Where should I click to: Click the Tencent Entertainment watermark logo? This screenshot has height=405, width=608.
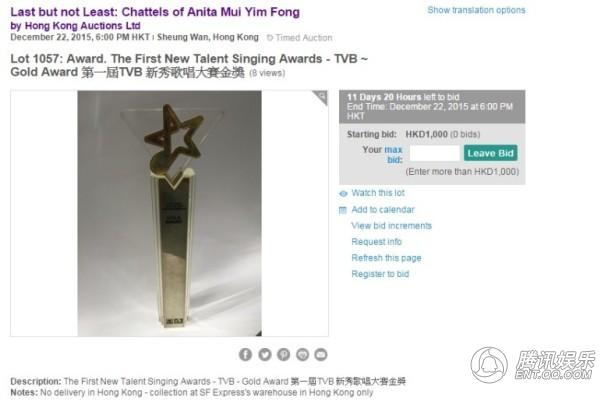point(533,365)
